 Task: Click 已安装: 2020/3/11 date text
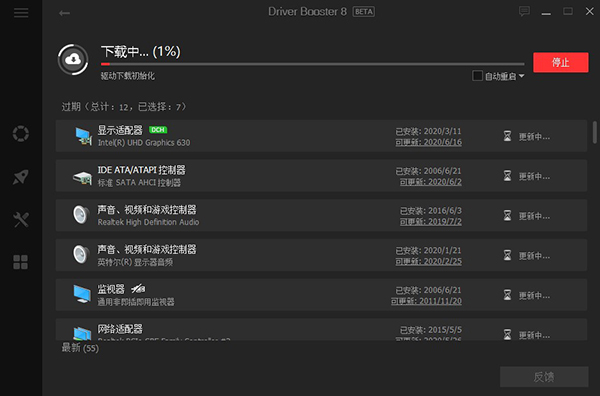pyautogui.click(x=428, y=131)
